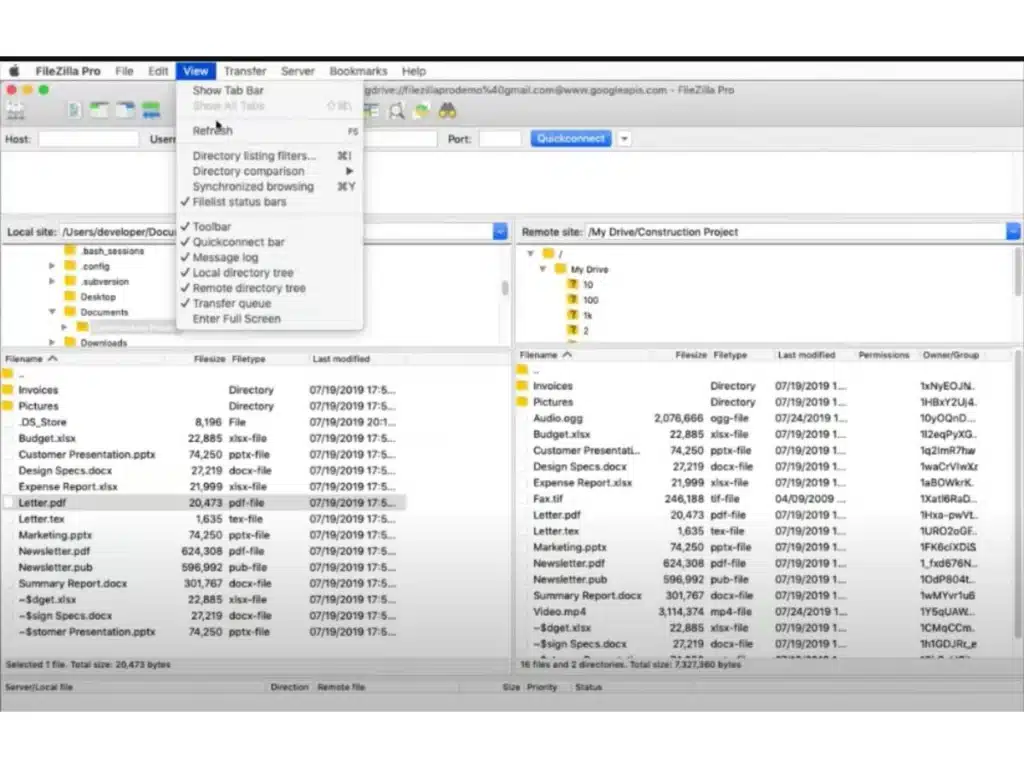Sort local list by Last modified column

tap(341, 359)
